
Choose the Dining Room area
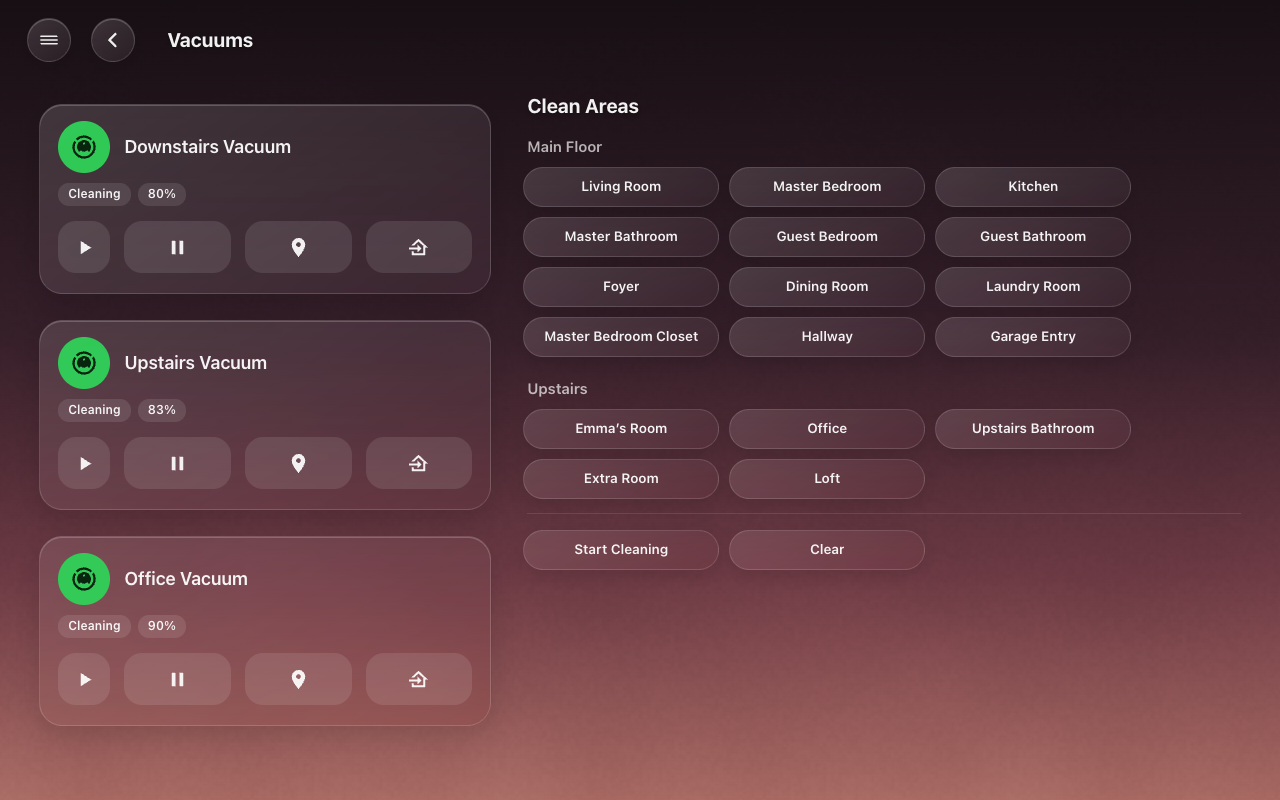pyautogui.click(x=827, y=287)
